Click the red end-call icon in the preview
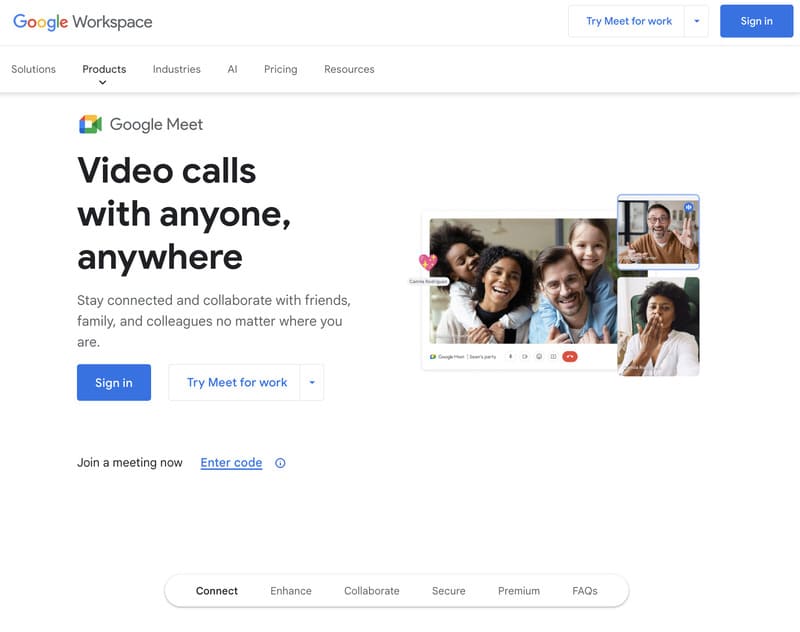 tap(568, 357)
